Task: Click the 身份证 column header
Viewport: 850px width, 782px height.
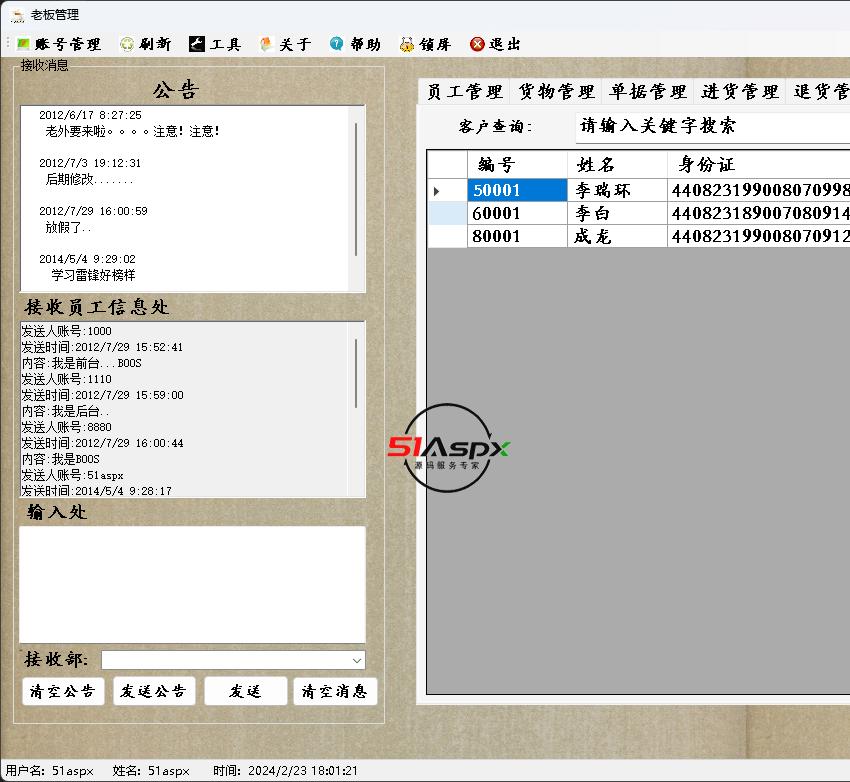Action: click(x=759, y=164)
